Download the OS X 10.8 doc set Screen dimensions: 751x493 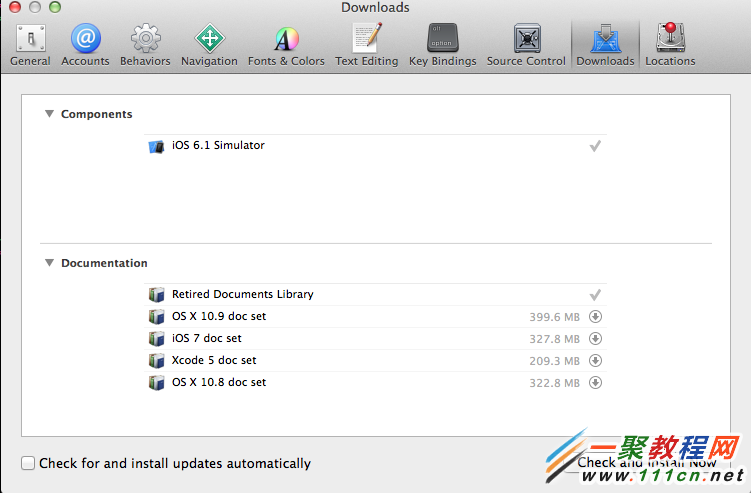click(x=595, y=383)
